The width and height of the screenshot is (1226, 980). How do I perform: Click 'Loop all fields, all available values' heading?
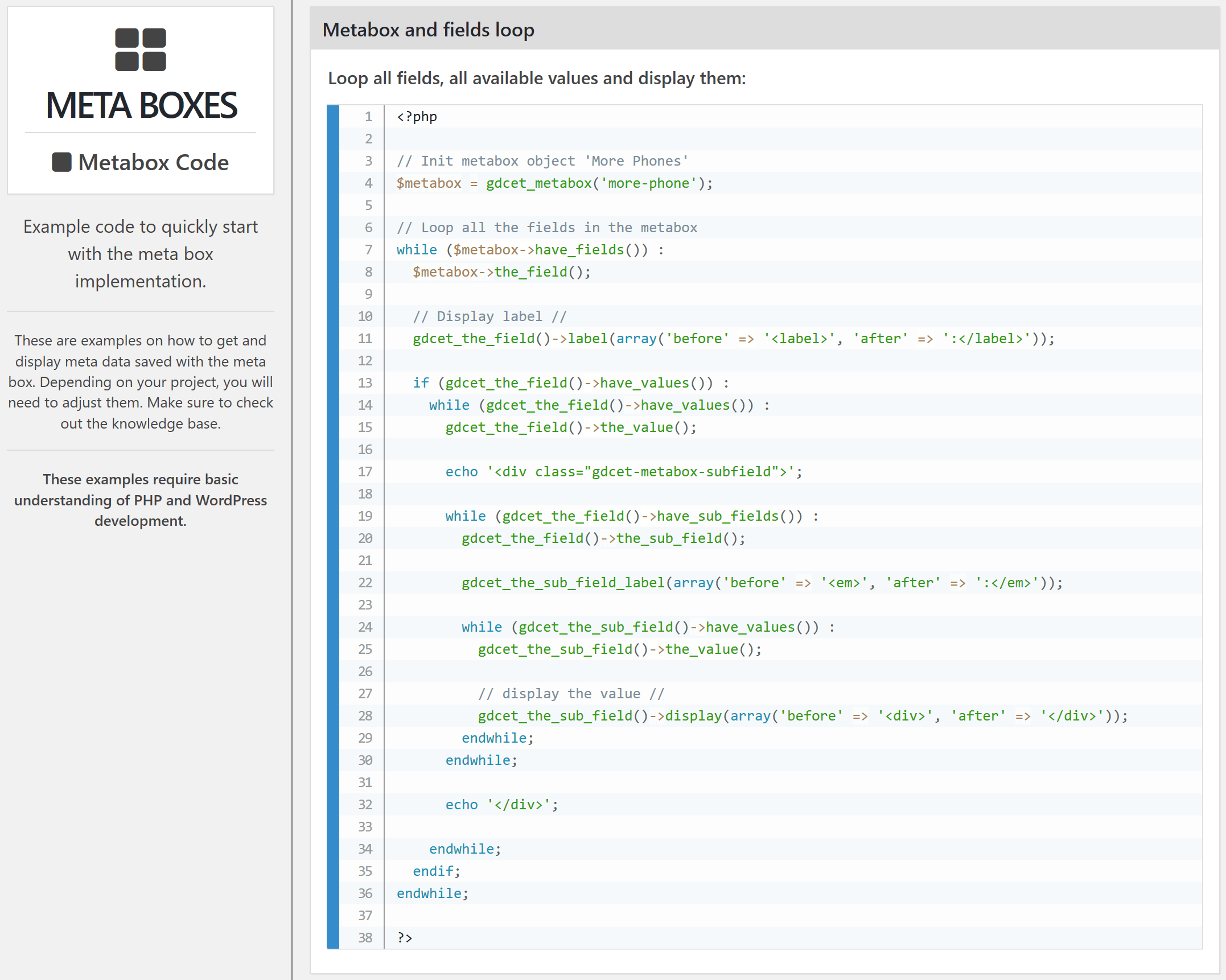click(x=537, y=78)
